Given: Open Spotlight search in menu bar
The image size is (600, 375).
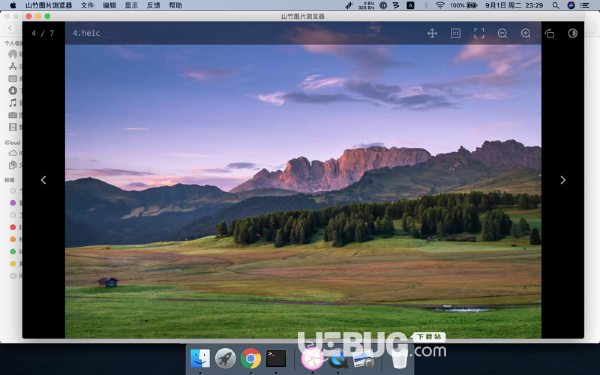Looking at the screenshot, I should pos(556,5).
